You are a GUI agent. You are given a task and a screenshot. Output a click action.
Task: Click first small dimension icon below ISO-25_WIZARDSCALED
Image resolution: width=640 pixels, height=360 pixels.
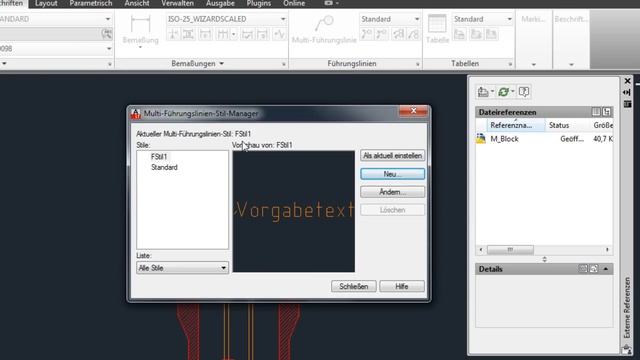point(173,35)
